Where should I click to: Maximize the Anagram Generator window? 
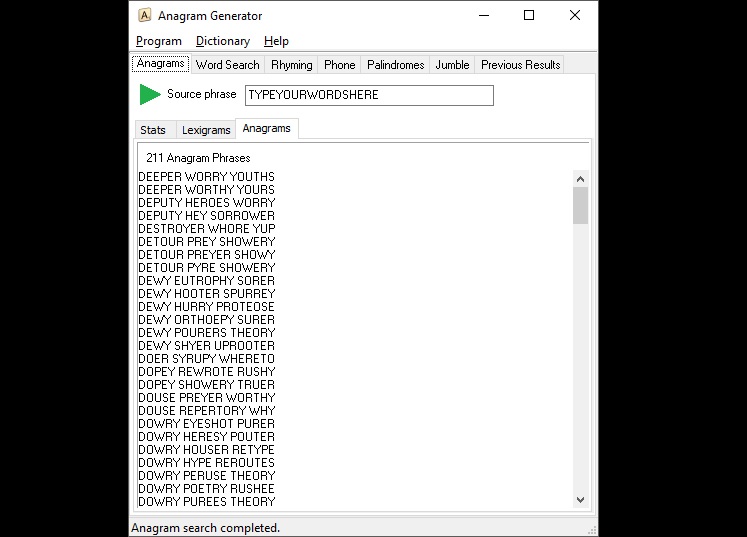[529, 15]
